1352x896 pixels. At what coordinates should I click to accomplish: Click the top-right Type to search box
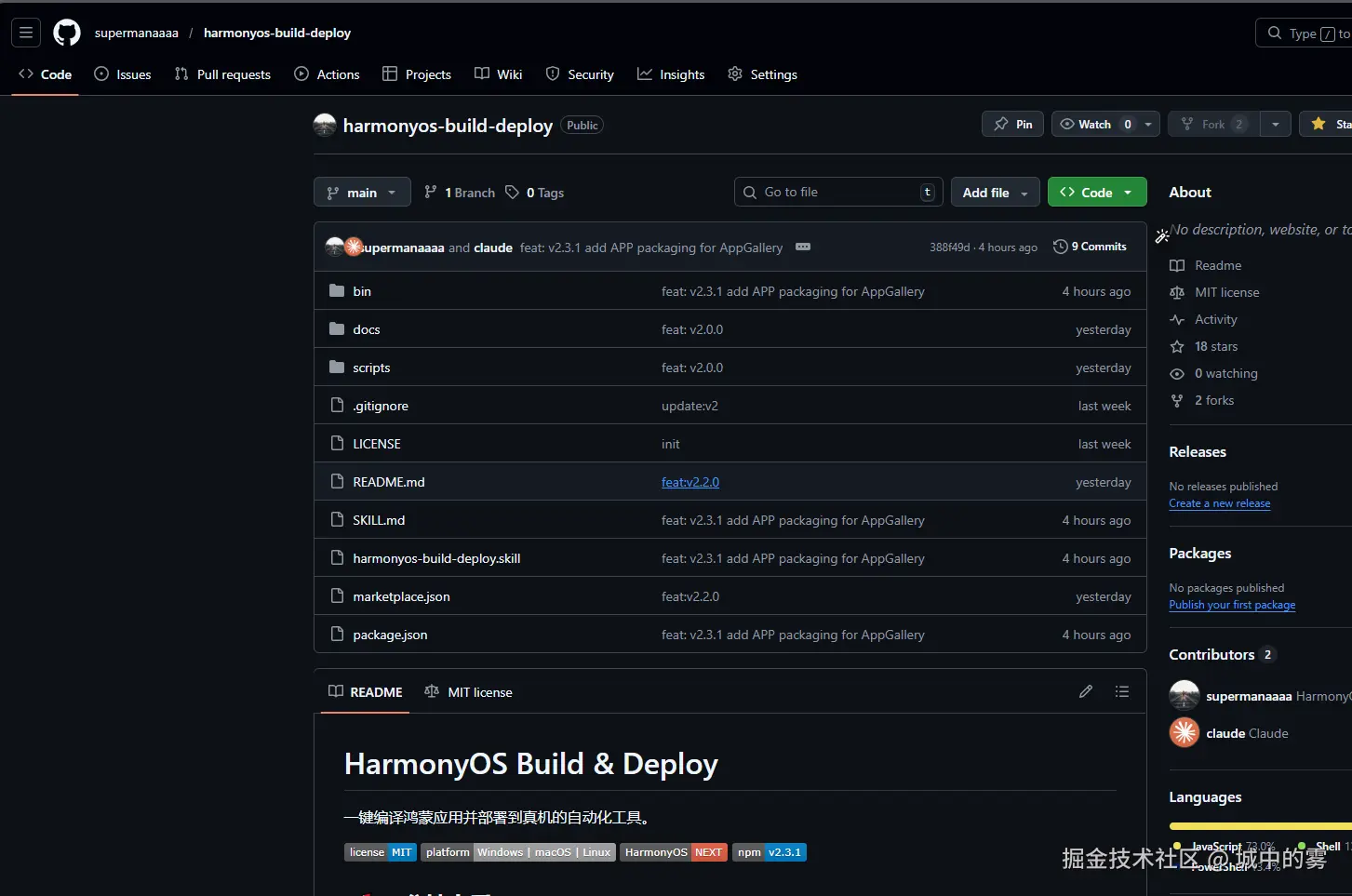click(1305, 33)
